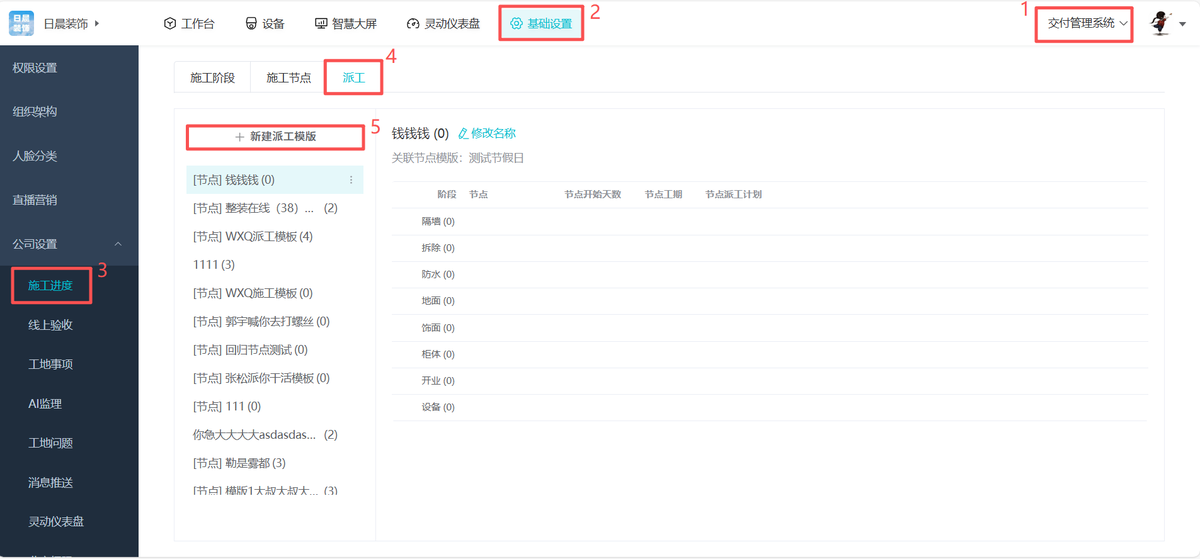Click the user avatar in top right
The width and height of the screenshot is (1200, 559).
click(x=1160, y=23)
